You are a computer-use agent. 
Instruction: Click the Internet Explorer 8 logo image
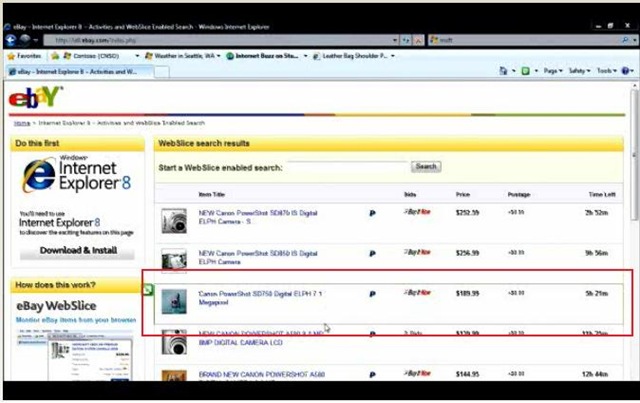(x=77, y=174)
